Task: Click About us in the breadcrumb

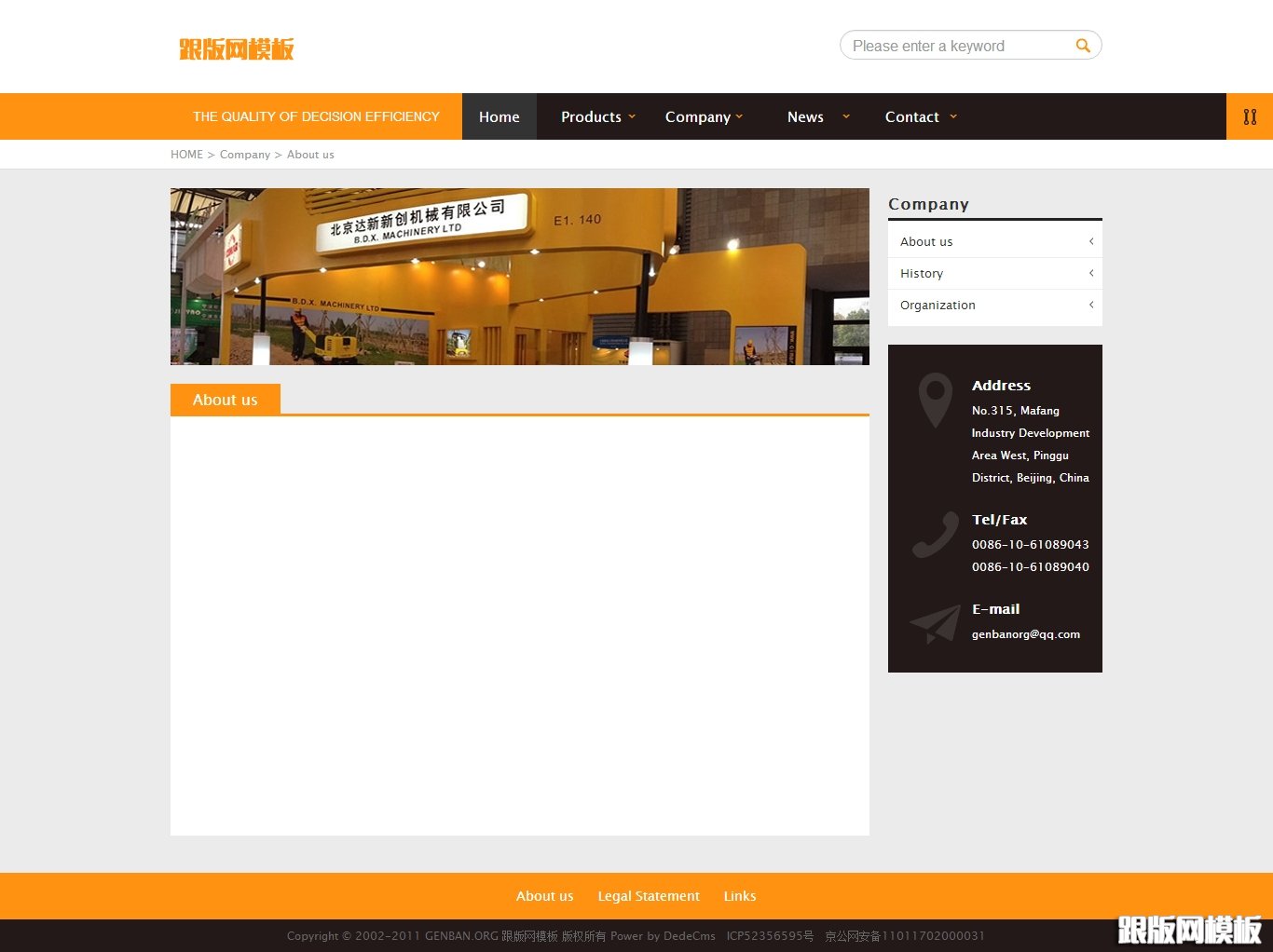Action: pos(310,155)
